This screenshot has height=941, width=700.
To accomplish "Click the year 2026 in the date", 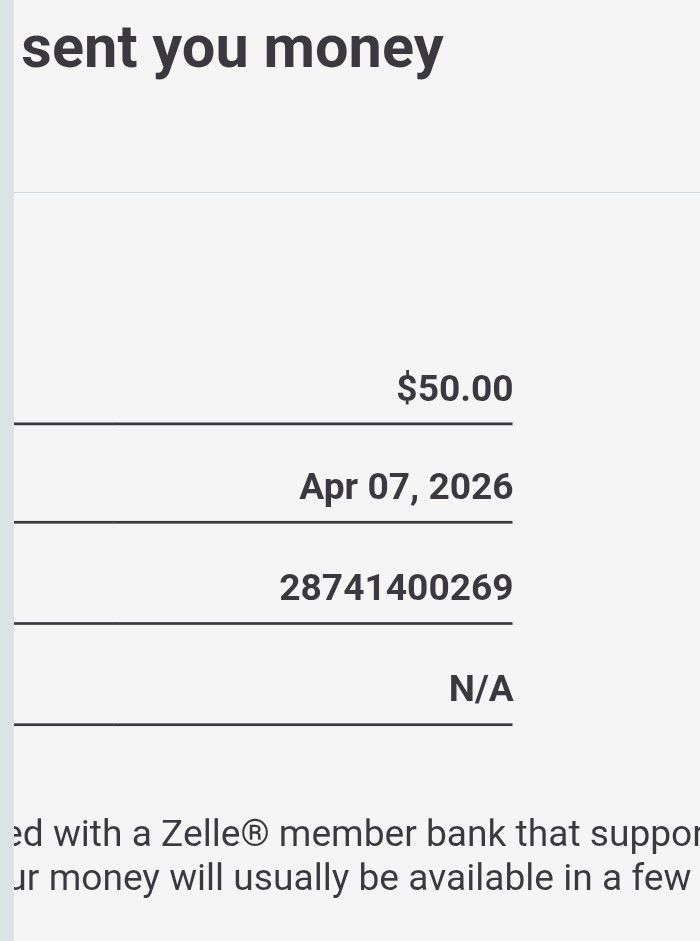I will click(x=473, y=487).
